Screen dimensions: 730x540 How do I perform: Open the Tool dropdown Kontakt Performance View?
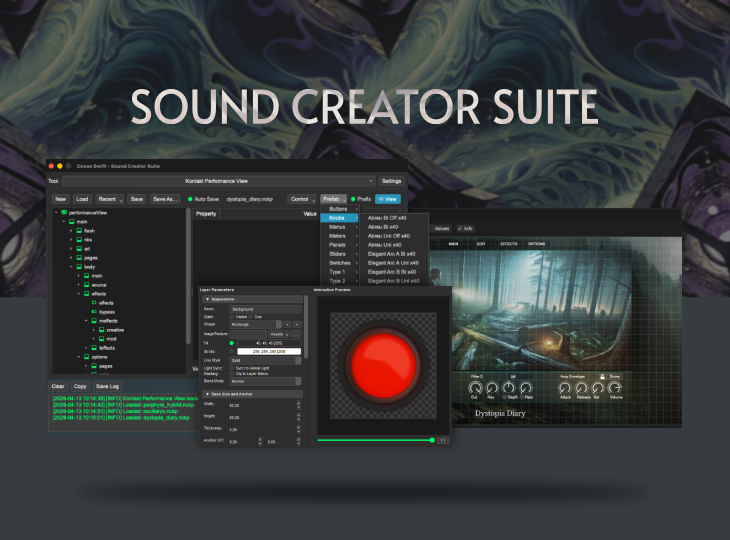pyautogui.click(x=219, y=181)
